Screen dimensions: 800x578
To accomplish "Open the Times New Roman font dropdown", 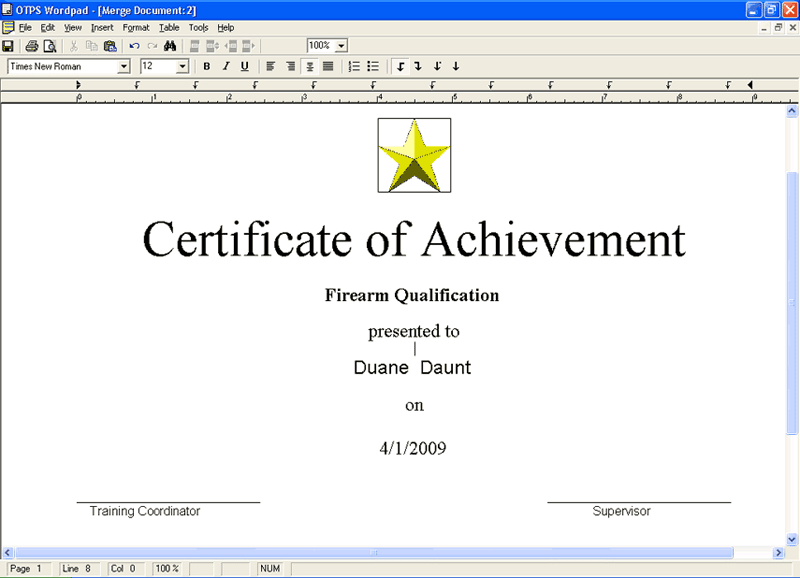I will coord(124,66).
